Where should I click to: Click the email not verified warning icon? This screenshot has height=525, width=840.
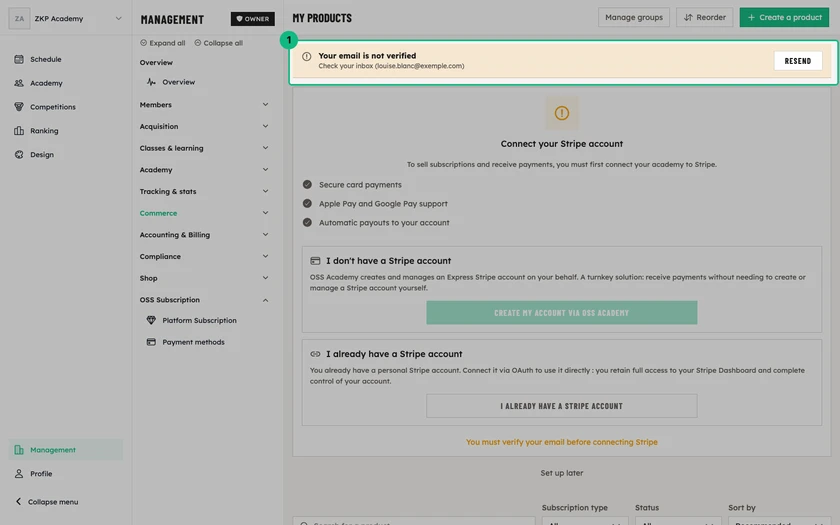tap(306, 57)
